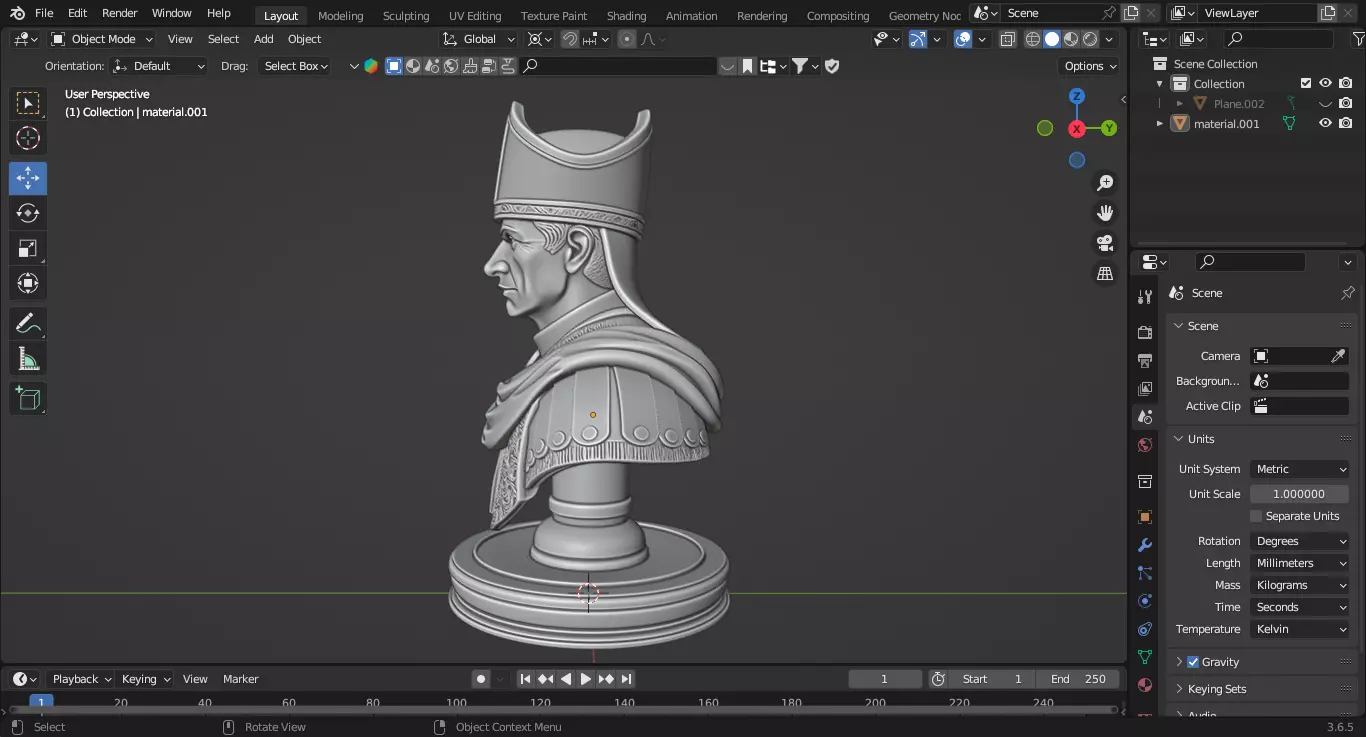Toggle viewport overlays display
Viewport: 1366px width, 737px height.
(x=963, y=39)
